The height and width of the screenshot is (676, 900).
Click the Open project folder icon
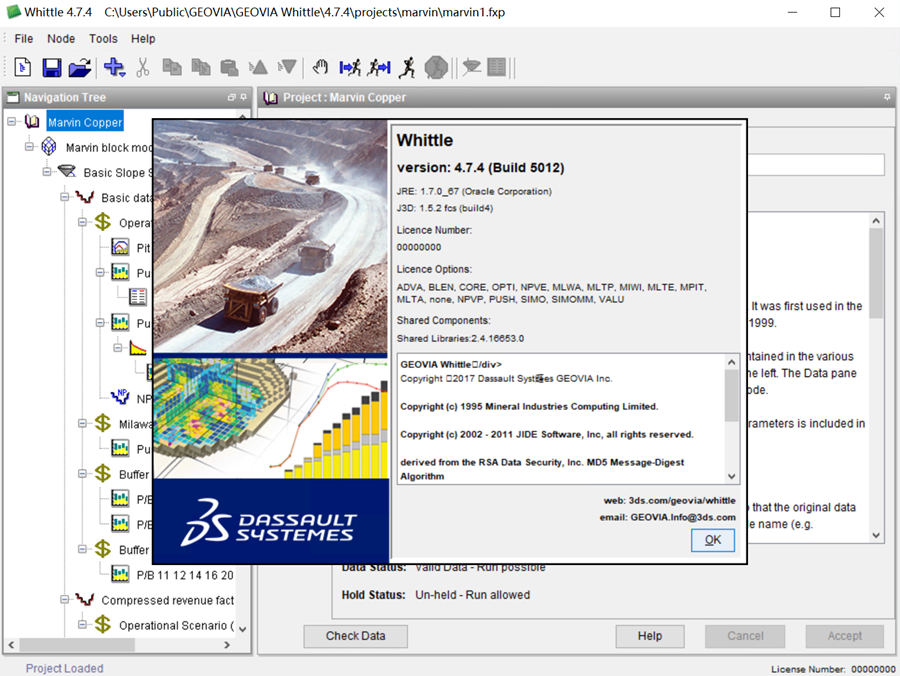tap(80, 68)
